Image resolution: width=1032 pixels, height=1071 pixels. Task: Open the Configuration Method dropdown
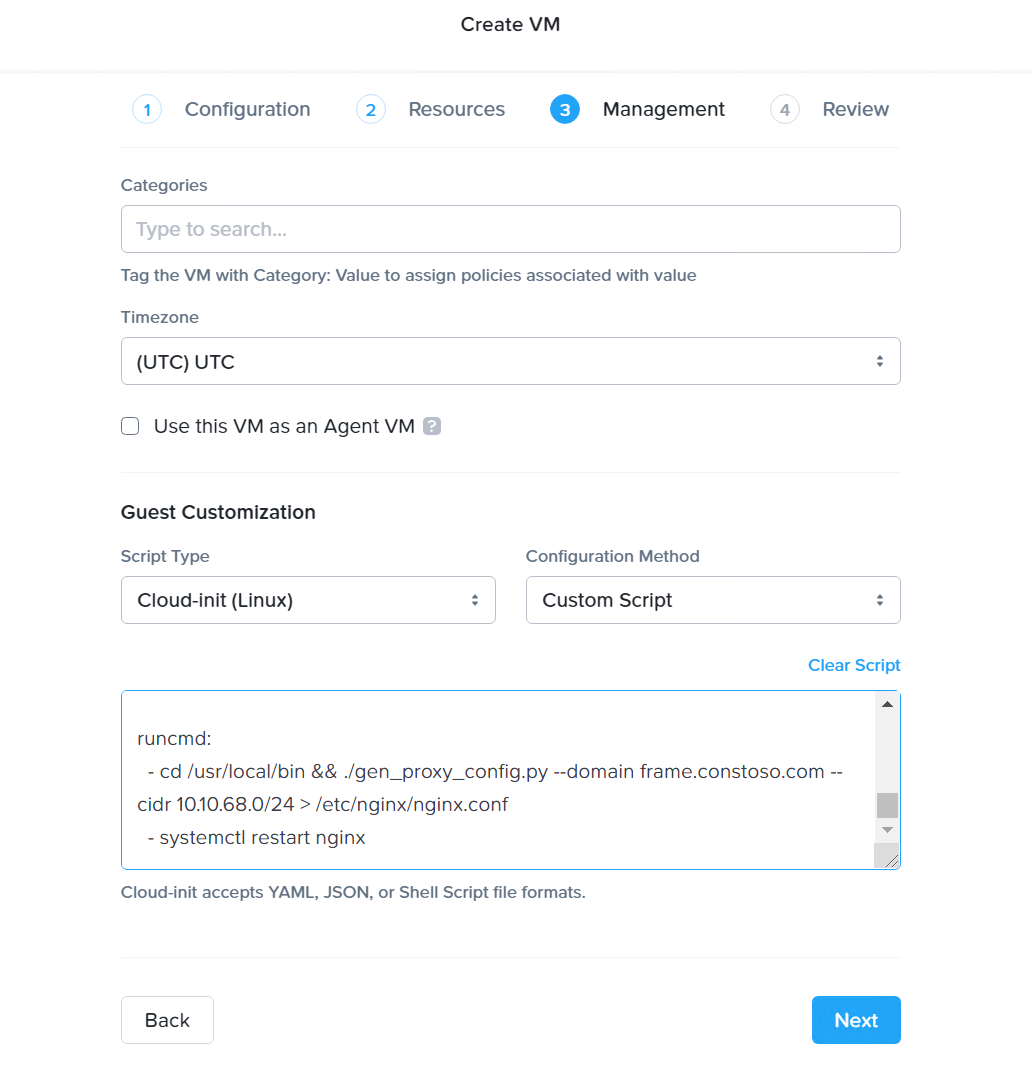[712, 600]
